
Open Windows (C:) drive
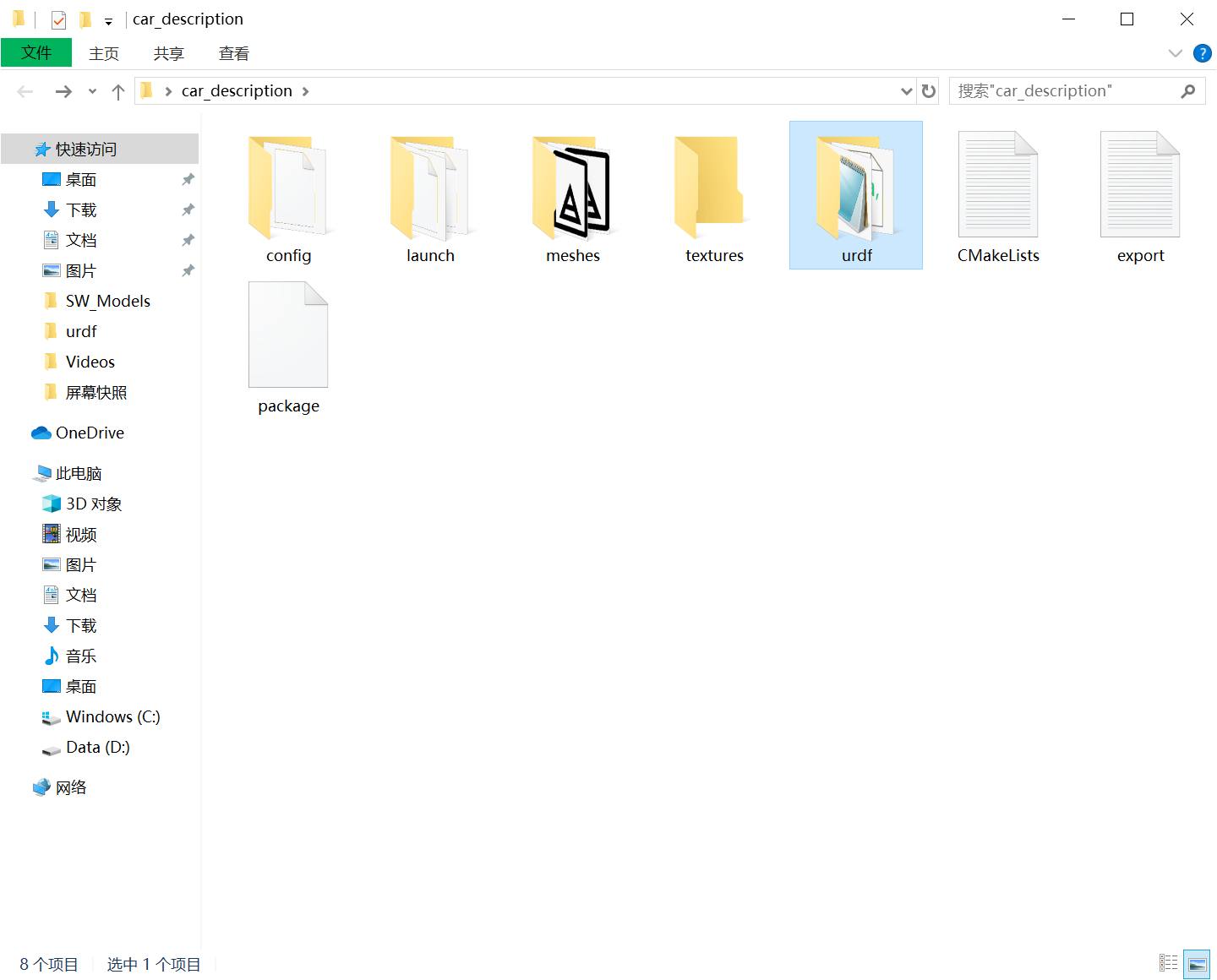point(101,716)
